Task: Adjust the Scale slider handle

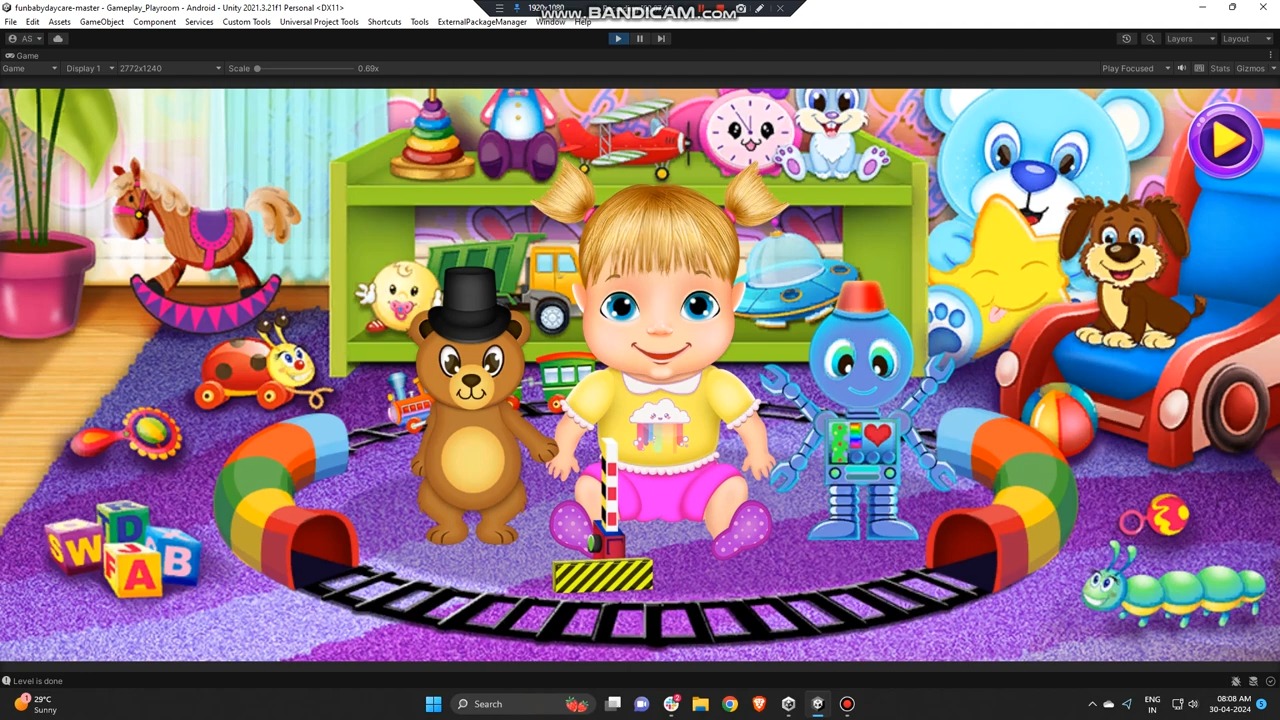Action: [x=257, y=68]
